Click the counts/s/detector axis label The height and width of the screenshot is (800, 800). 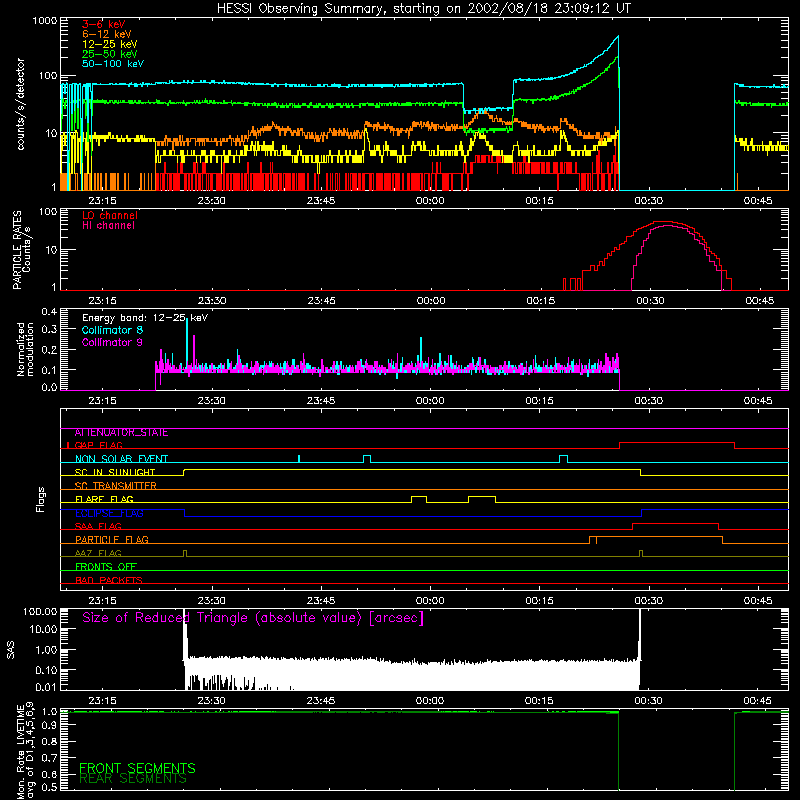21,104
